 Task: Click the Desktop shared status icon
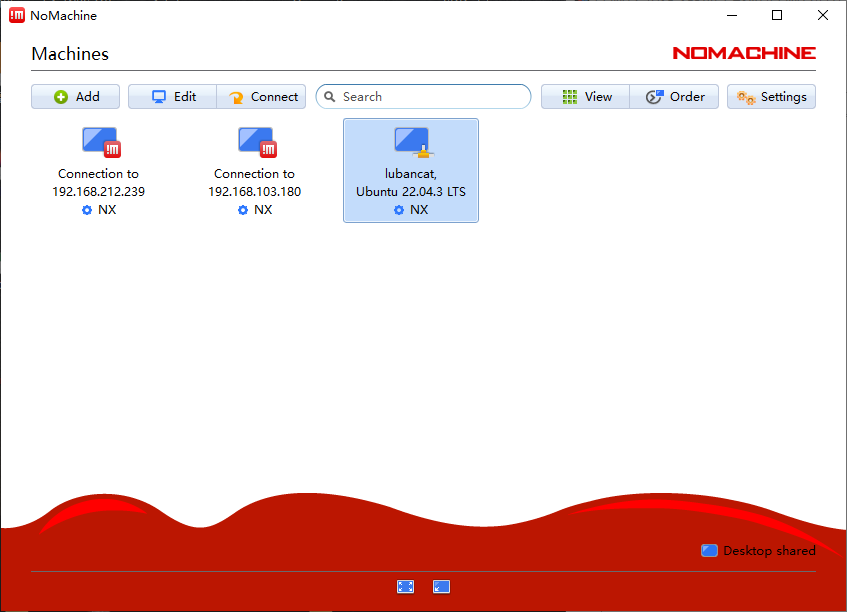(x=709, y=551)
